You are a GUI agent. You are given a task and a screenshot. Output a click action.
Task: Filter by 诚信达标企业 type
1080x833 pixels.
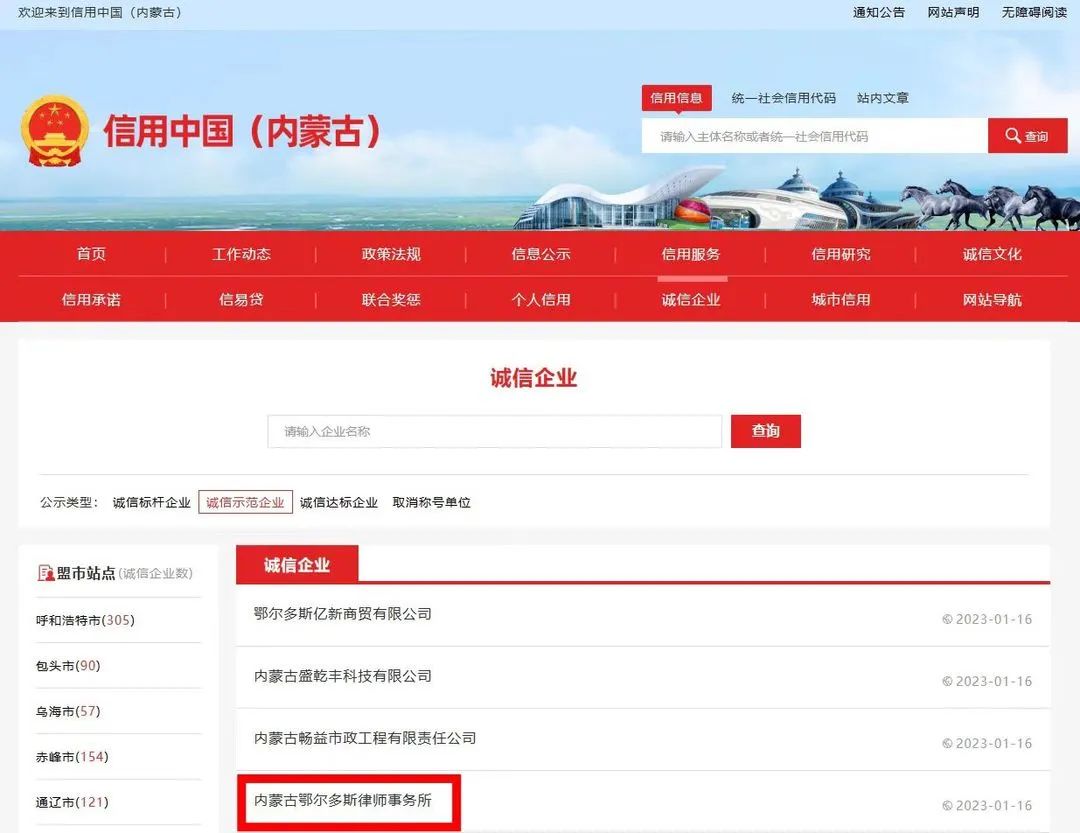(339, 502)
